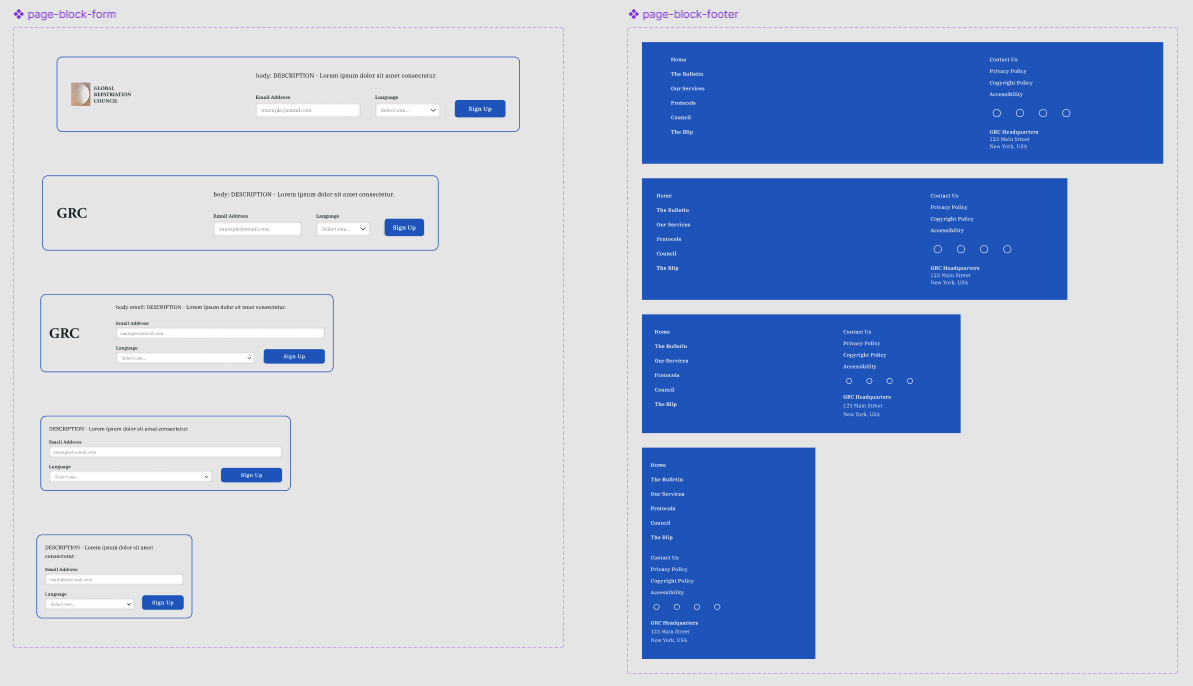Click Accessibility link in the widest footer

coord(1006,94)
